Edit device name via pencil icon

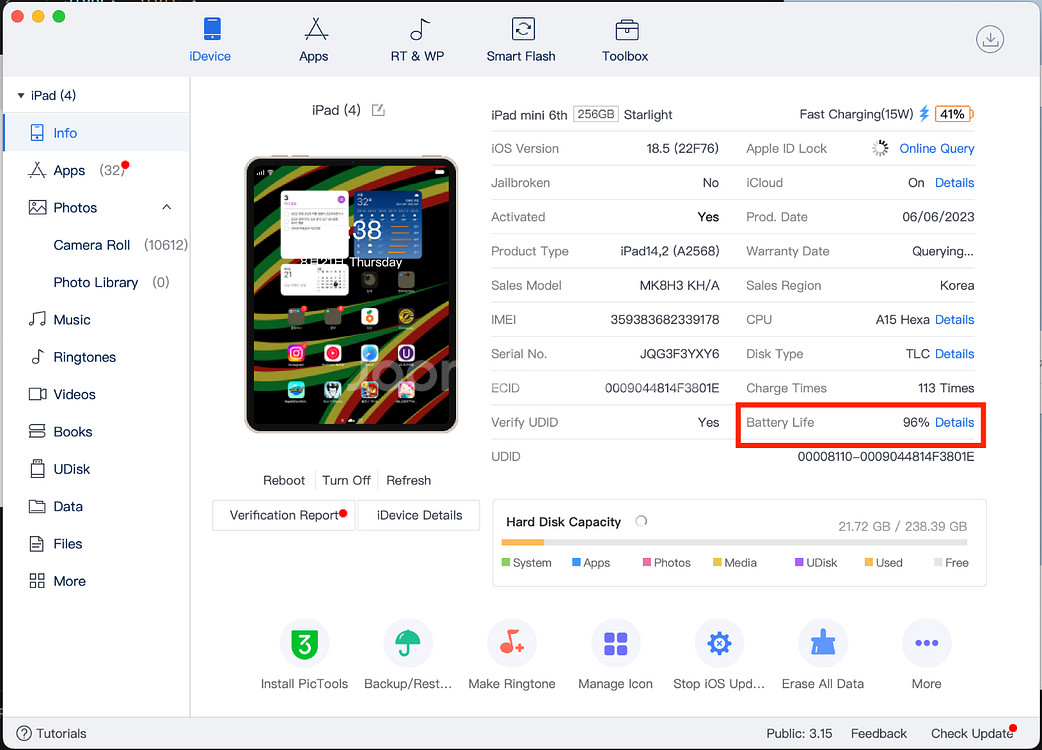coord(378,110)
